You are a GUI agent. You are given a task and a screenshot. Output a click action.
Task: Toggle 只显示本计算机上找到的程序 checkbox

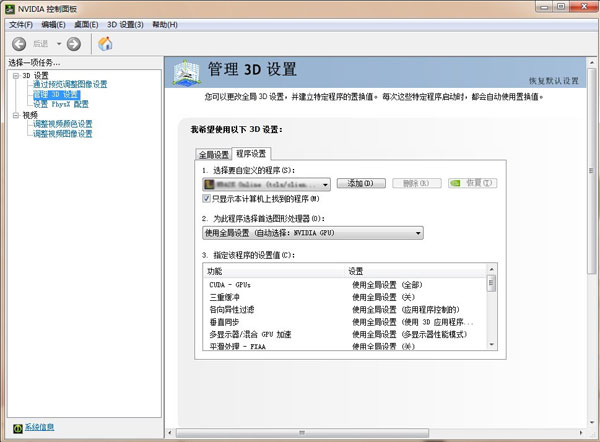[206, 199]
